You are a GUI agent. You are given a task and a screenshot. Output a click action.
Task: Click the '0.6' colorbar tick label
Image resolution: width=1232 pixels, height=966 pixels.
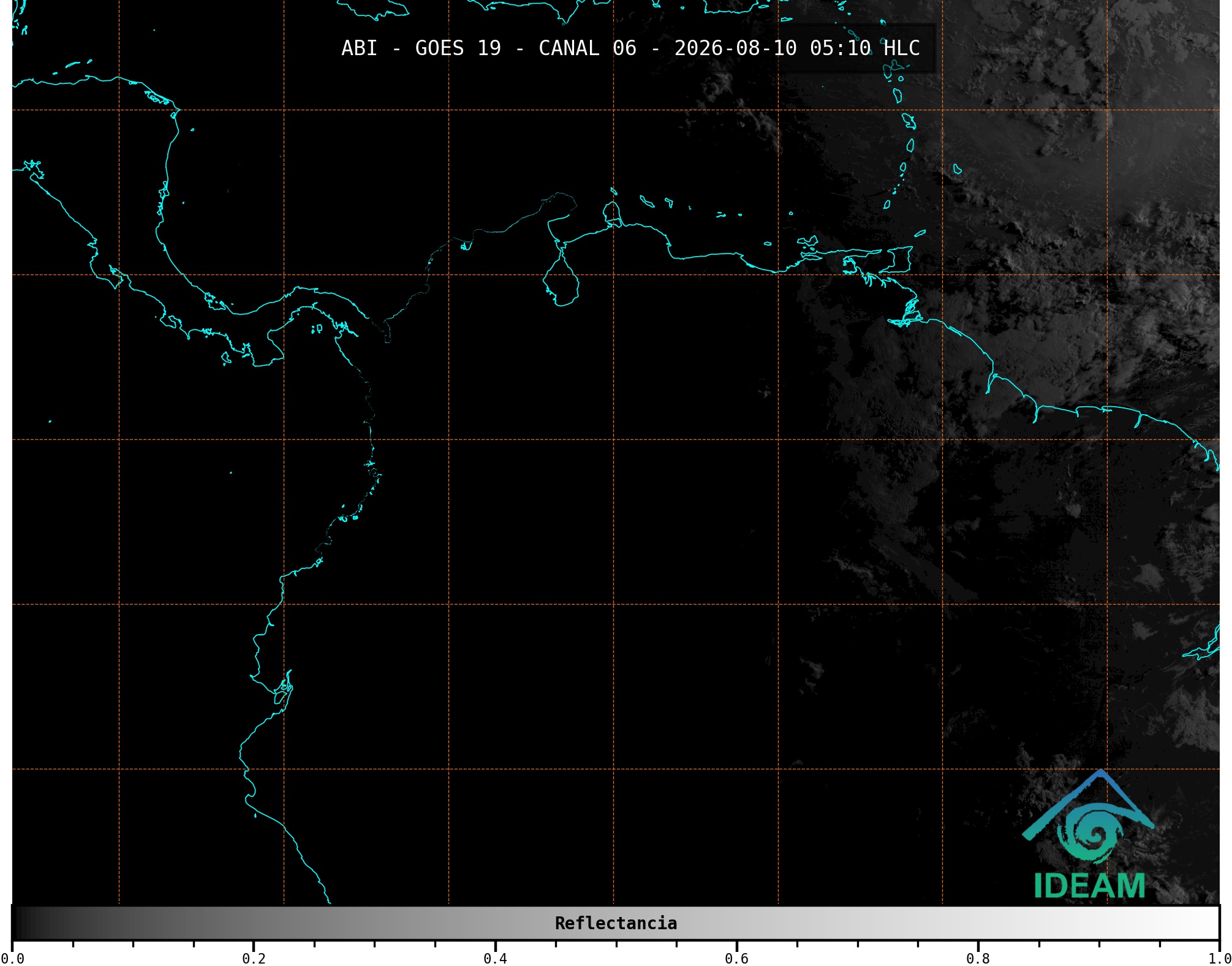736,959
